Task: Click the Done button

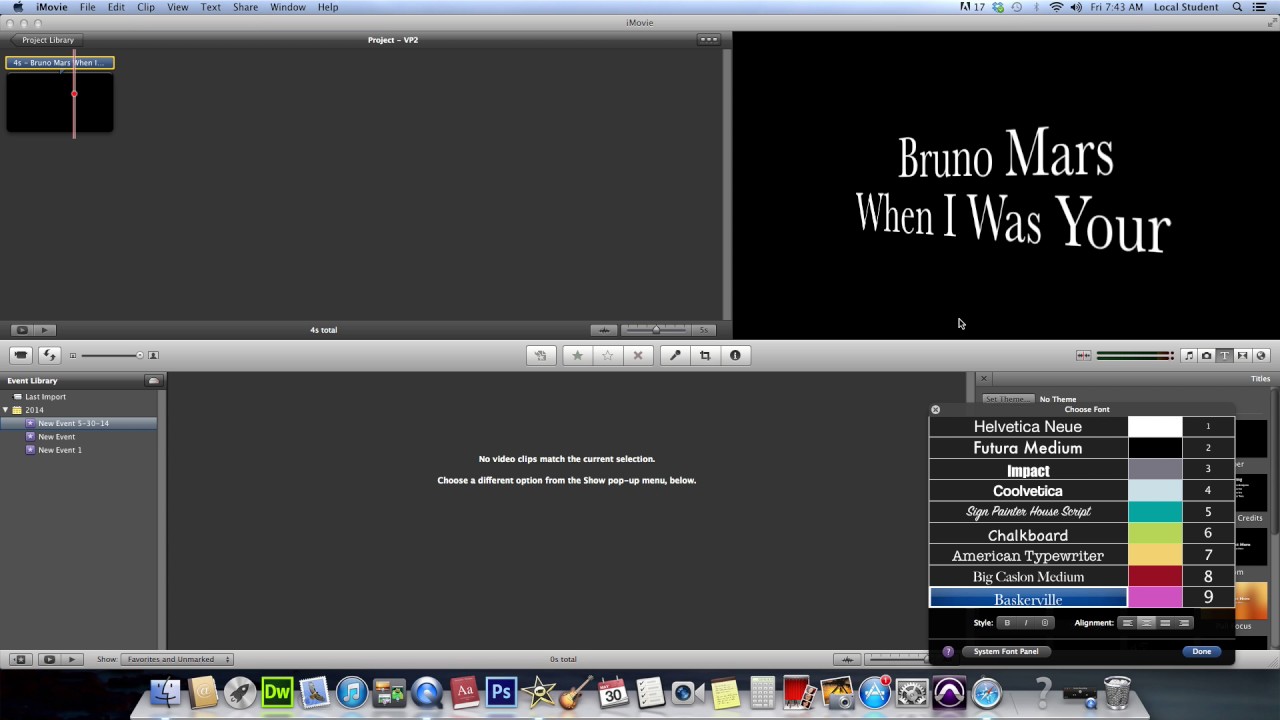Action: [1201, 651]
